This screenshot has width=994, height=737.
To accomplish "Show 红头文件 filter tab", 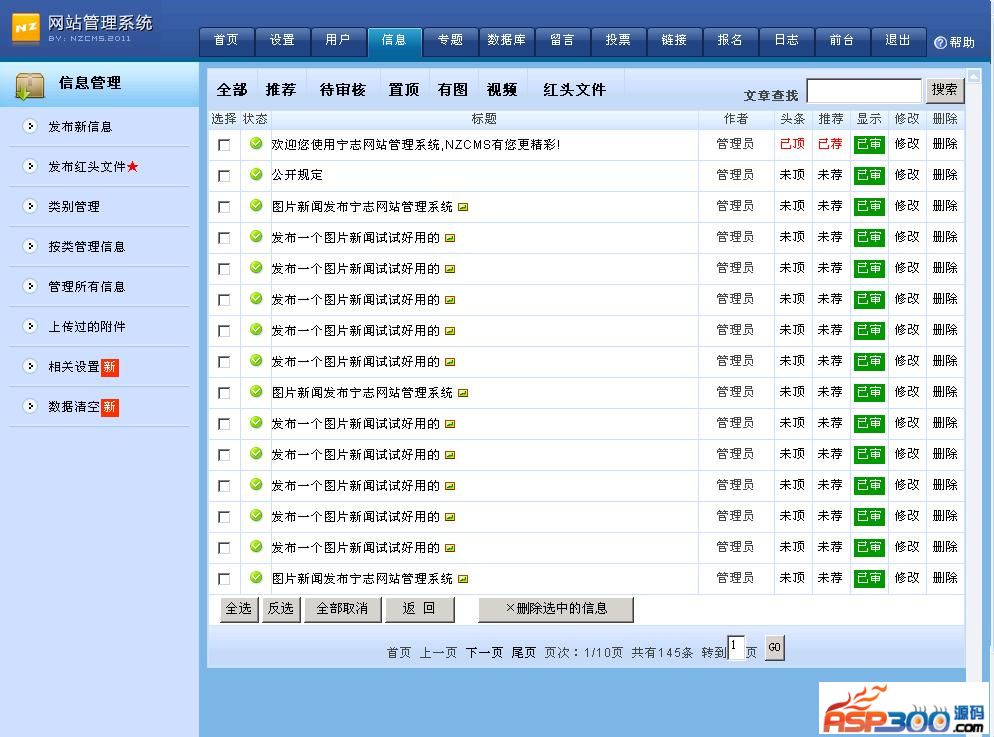I will pos(574,90).
